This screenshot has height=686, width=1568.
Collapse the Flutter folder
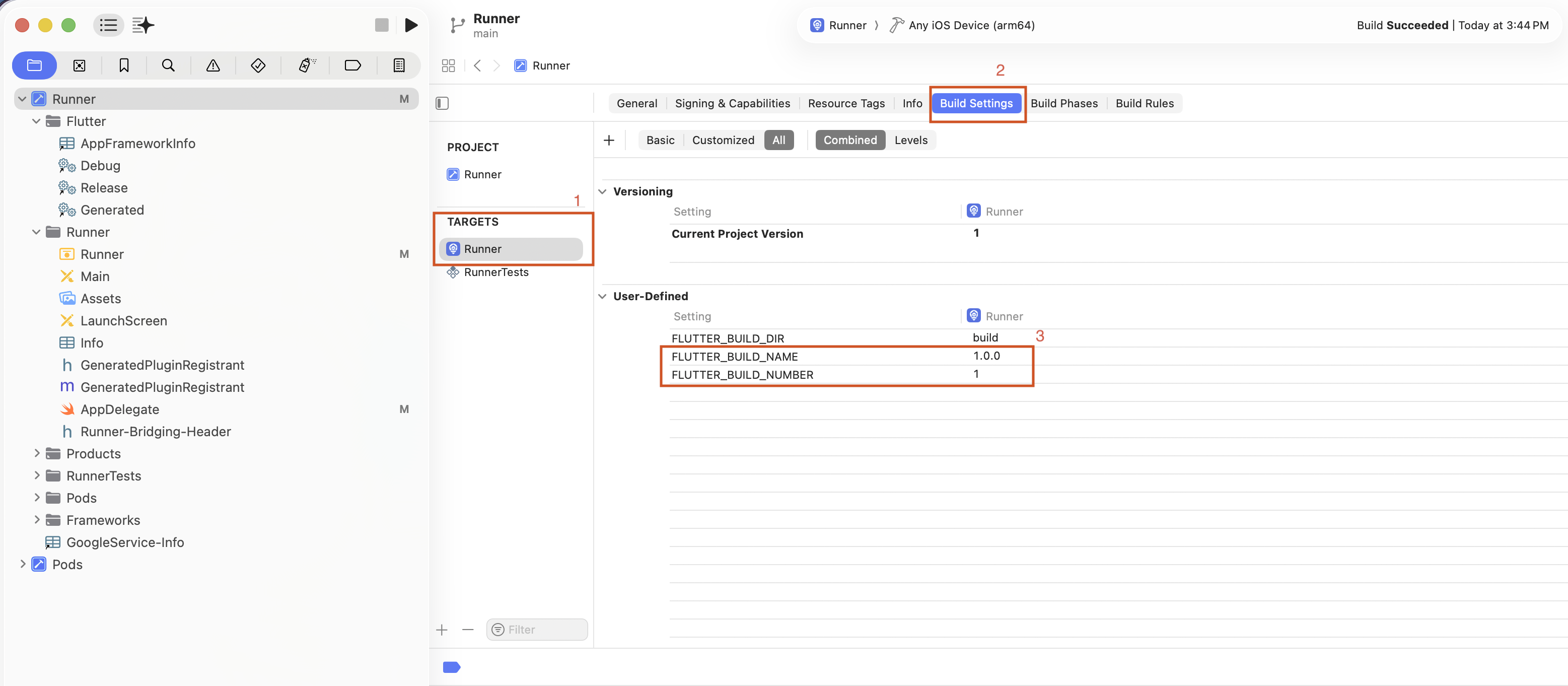pos(37,121)
